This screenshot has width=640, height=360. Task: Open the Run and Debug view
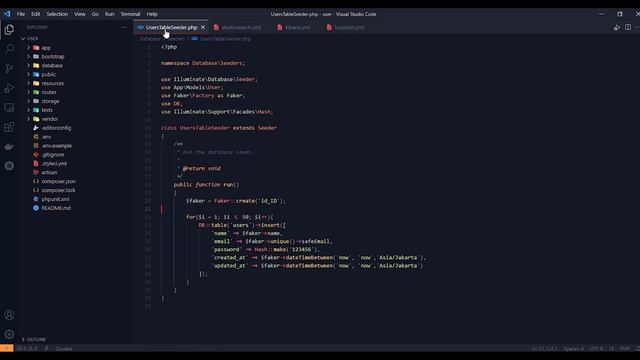[9, 88]
